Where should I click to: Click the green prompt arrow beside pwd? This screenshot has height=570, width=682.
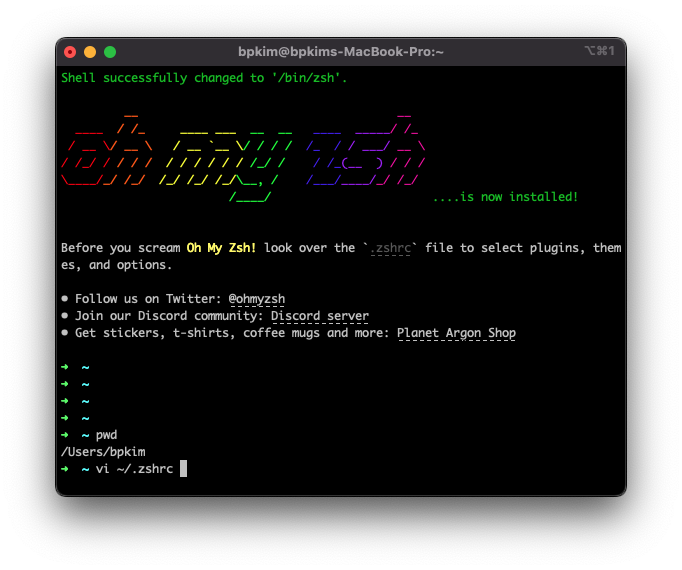coord(65,435)
